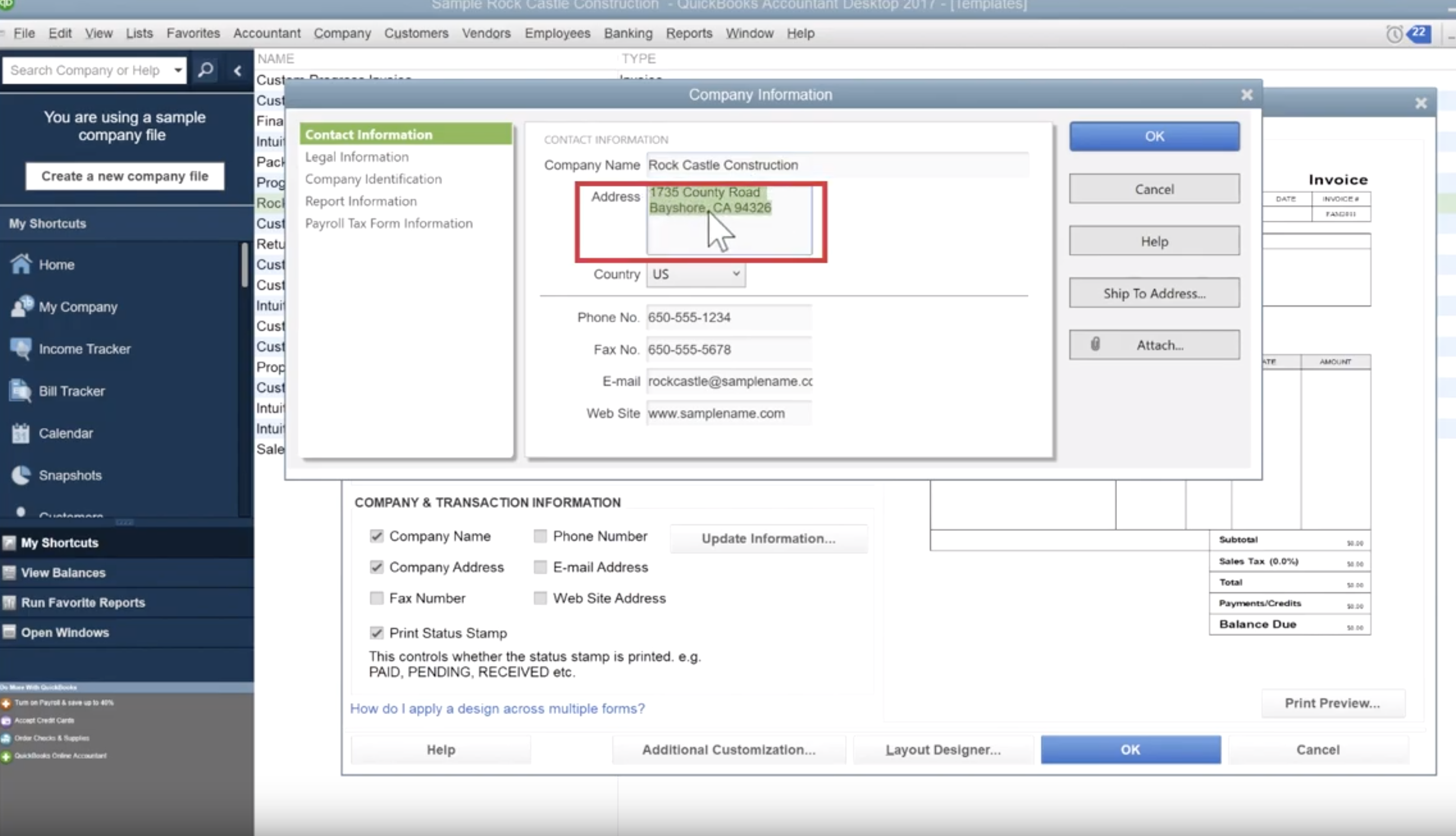
Task: Click the Fax No. field
Action: coord(730,350)
